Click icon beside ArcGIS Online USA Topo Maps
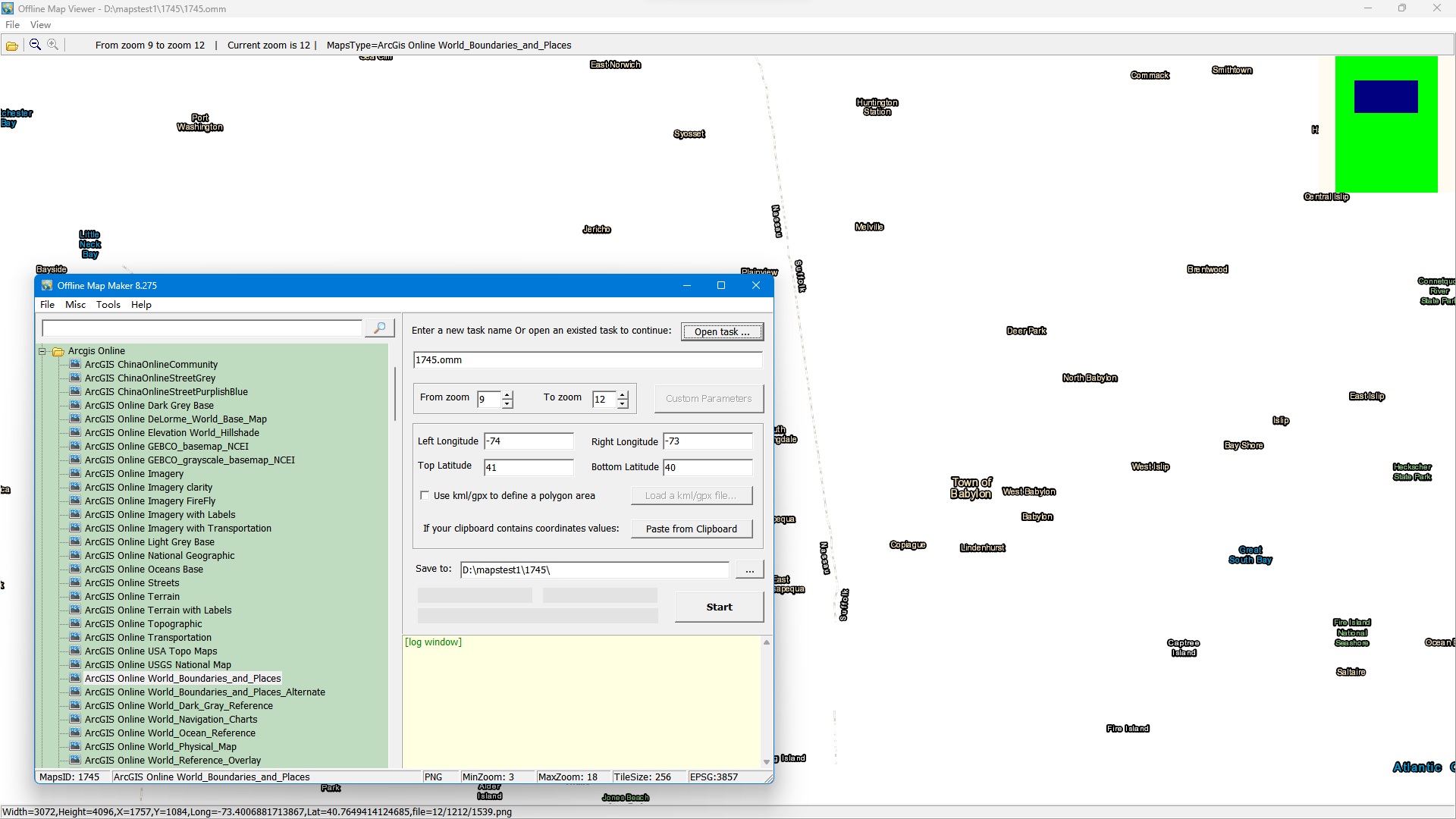The width and height of the screenshot is (1456, 819). point(75,651)
